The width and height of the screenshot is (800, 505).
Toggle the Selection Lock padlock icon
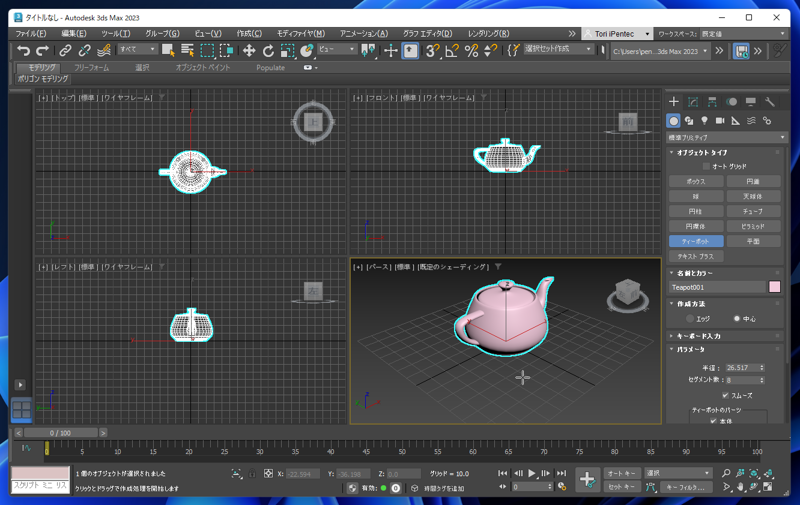click(252, 474)
